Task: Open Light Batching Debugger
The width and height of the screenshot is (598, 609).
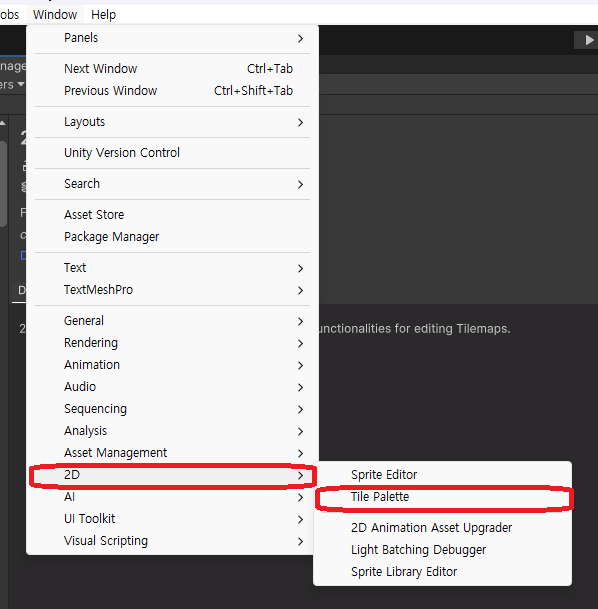Action: pyautogui.click(x=442, y=550)
